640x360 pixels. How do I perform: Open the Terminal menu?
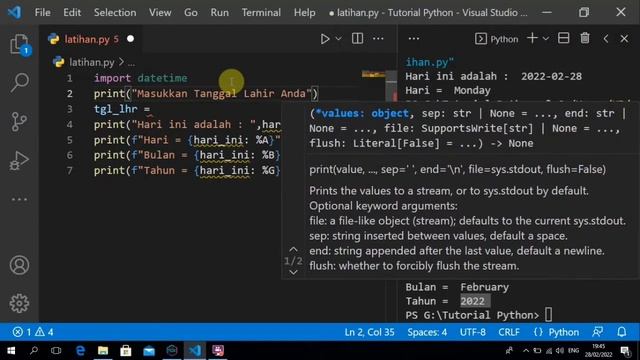point(261,13)
